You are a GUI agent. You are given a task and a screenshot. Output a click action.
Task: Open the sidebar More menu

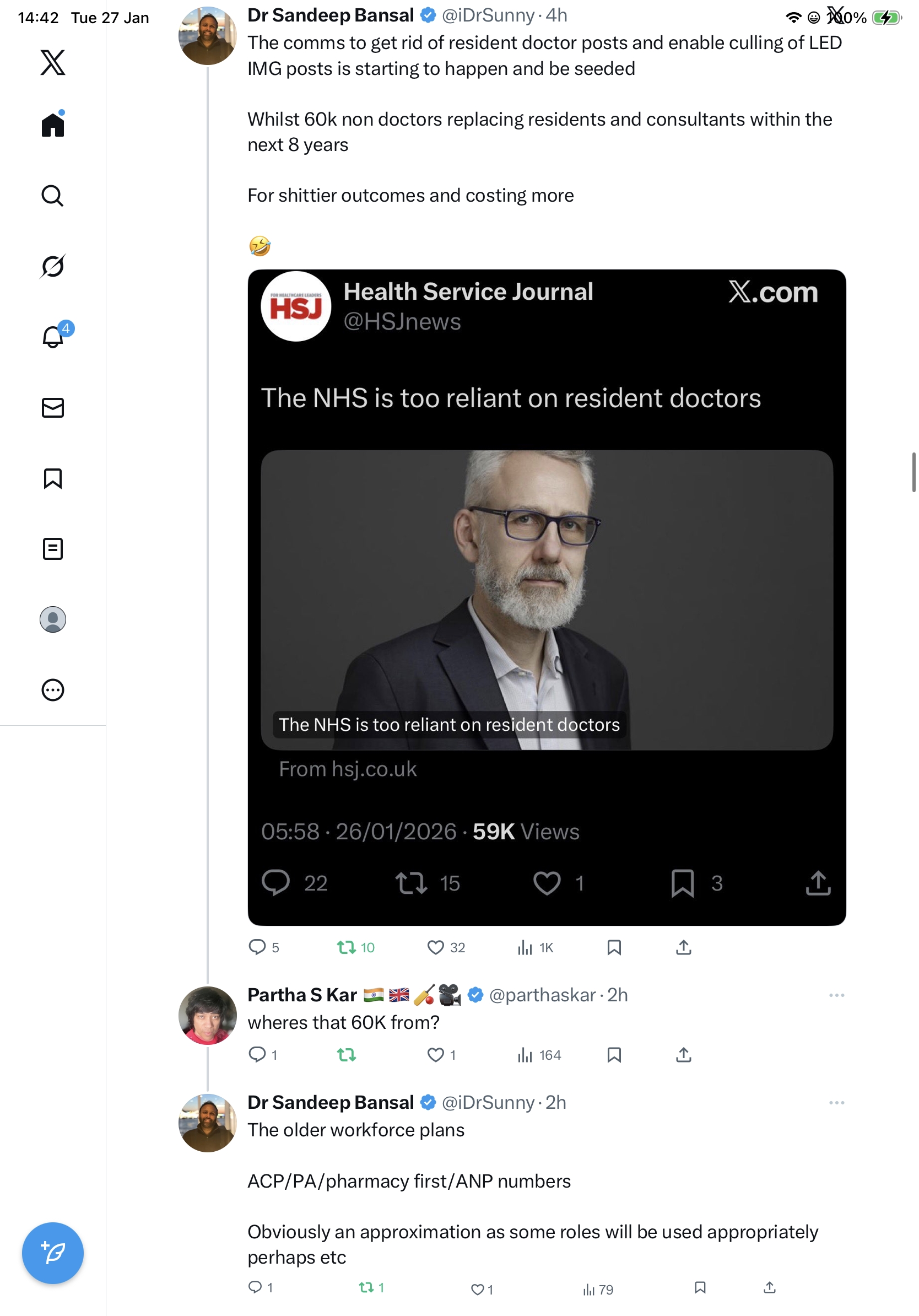click(53, 690)
